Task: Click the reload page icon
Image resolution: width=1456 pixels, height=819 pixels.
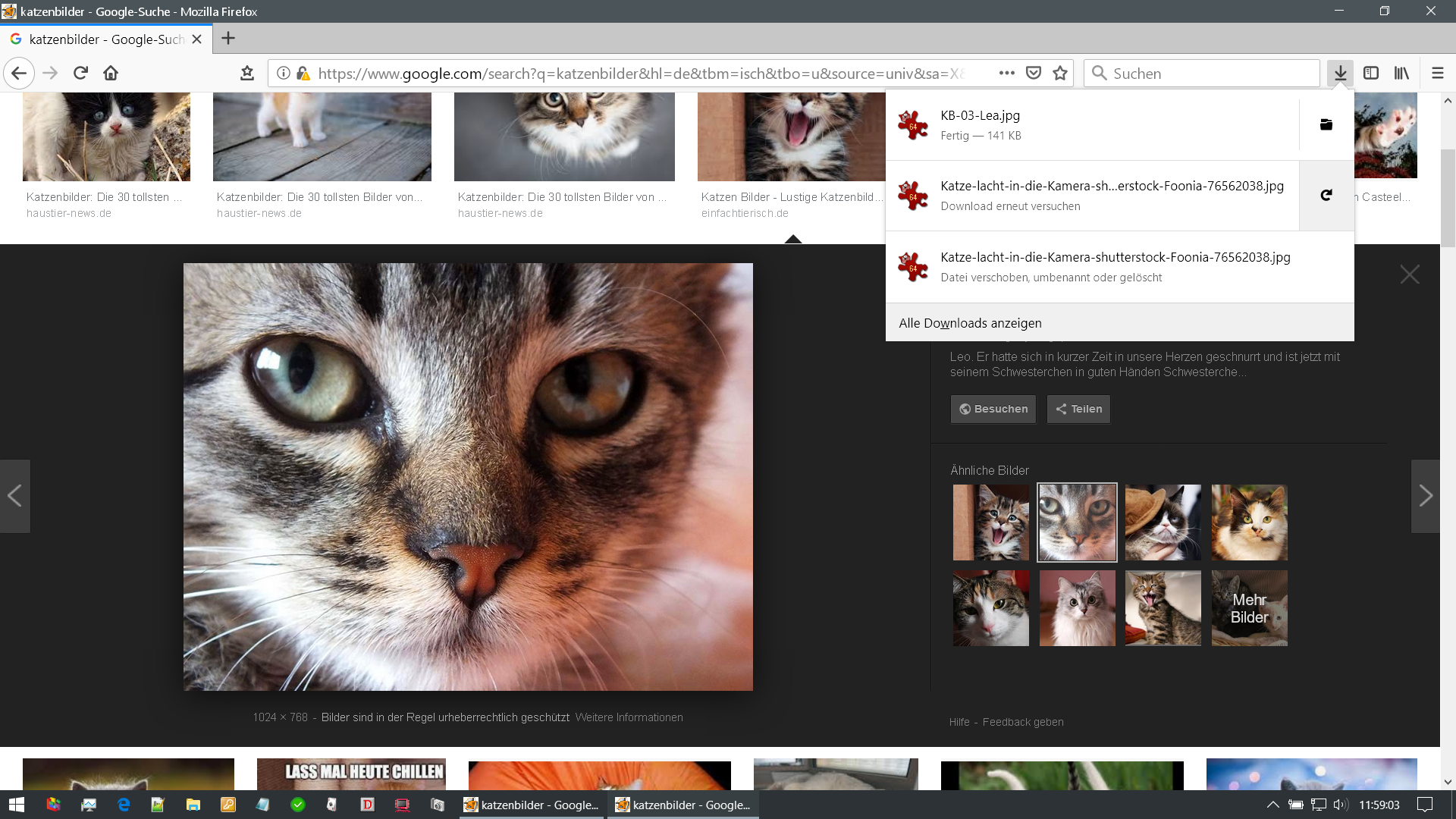Action: [x=80, y=73]
